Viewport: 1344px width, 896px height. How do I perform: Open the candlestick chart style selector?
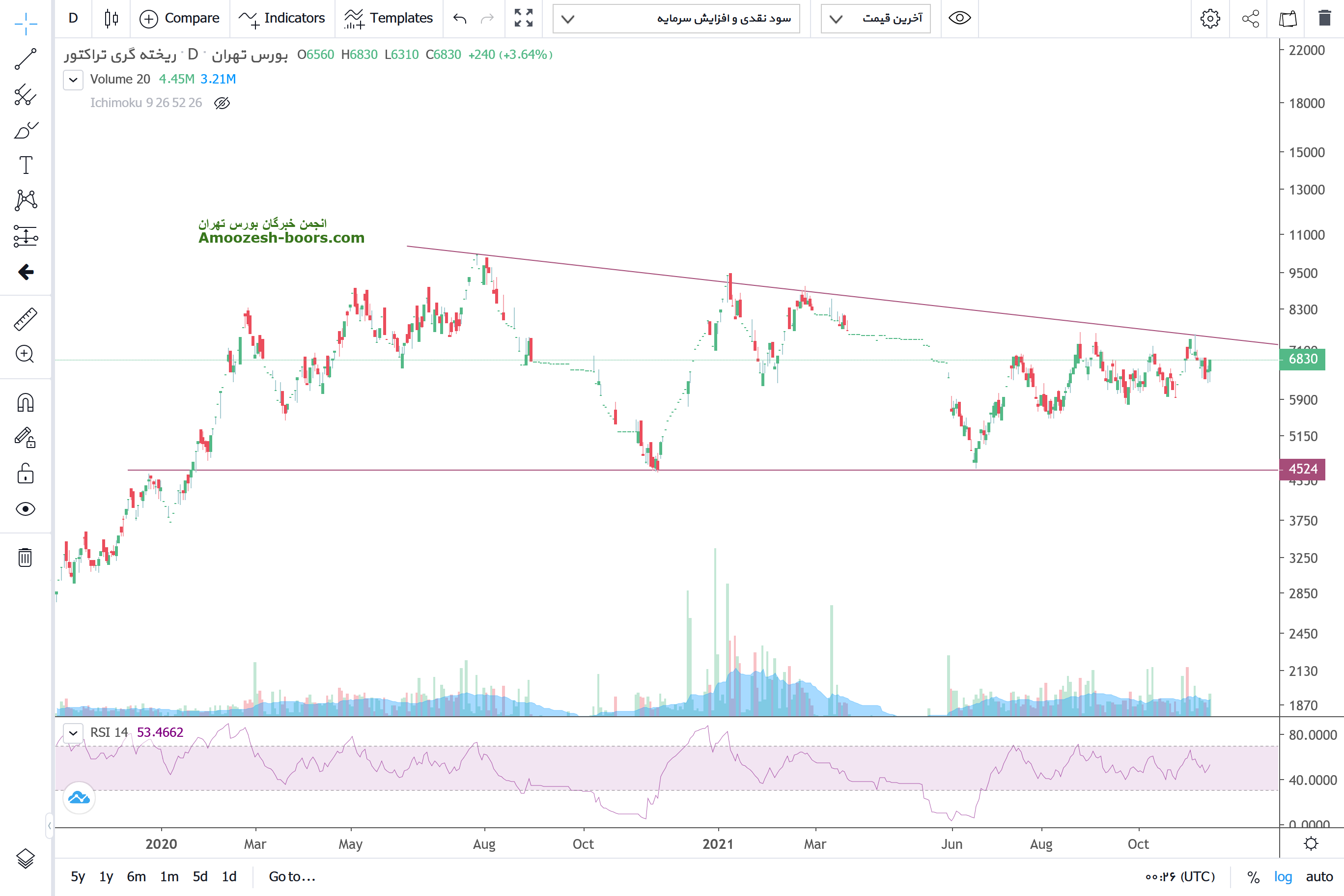click(x=112, y=18)
